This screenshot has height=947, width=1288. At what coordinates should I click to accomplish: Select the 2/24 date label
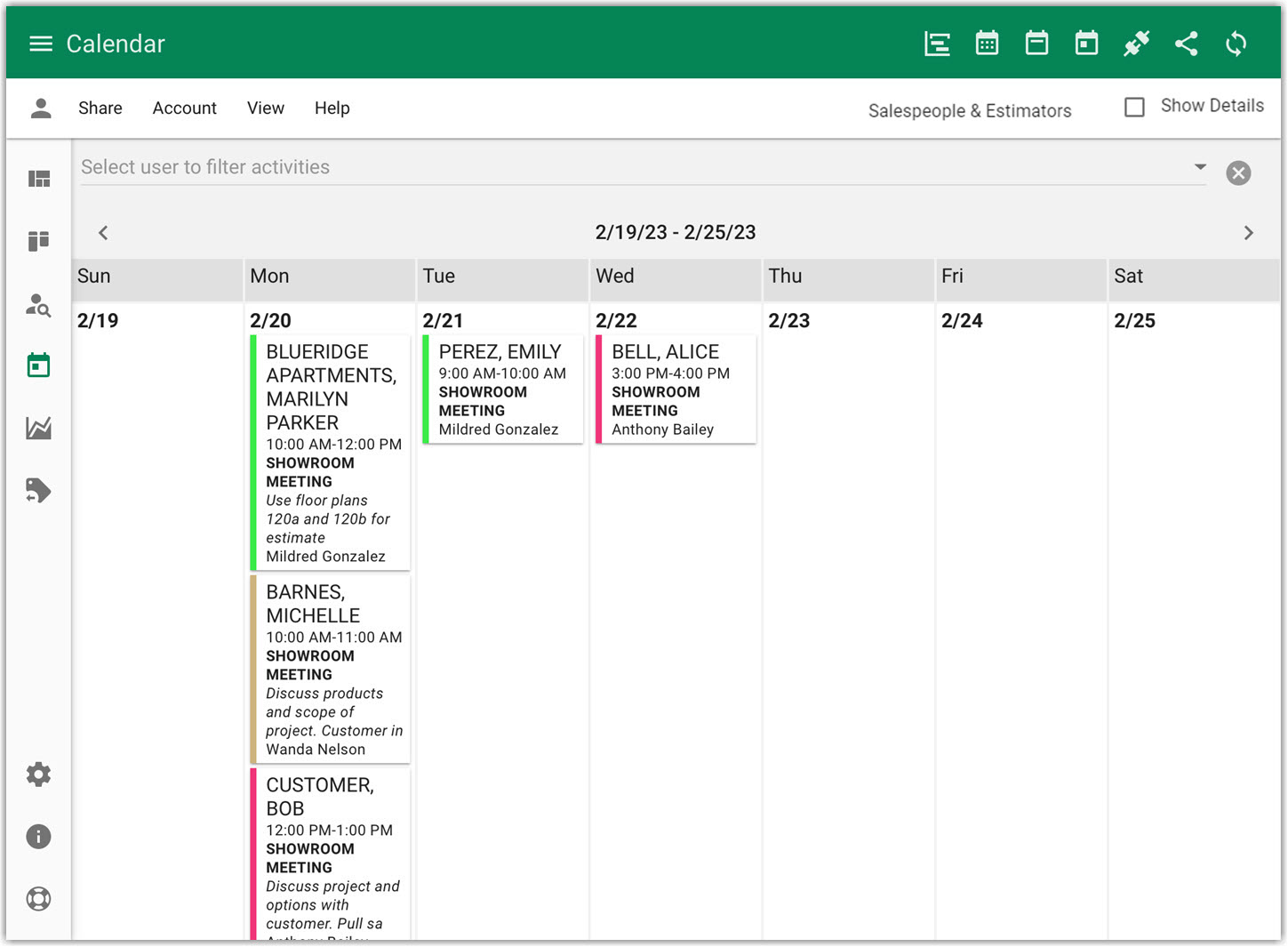pyautogui.click(x=962, y=320)
